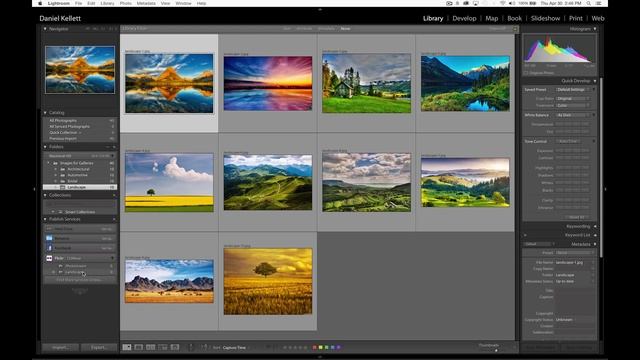Click the Auto Tone button

coord(569,141)
